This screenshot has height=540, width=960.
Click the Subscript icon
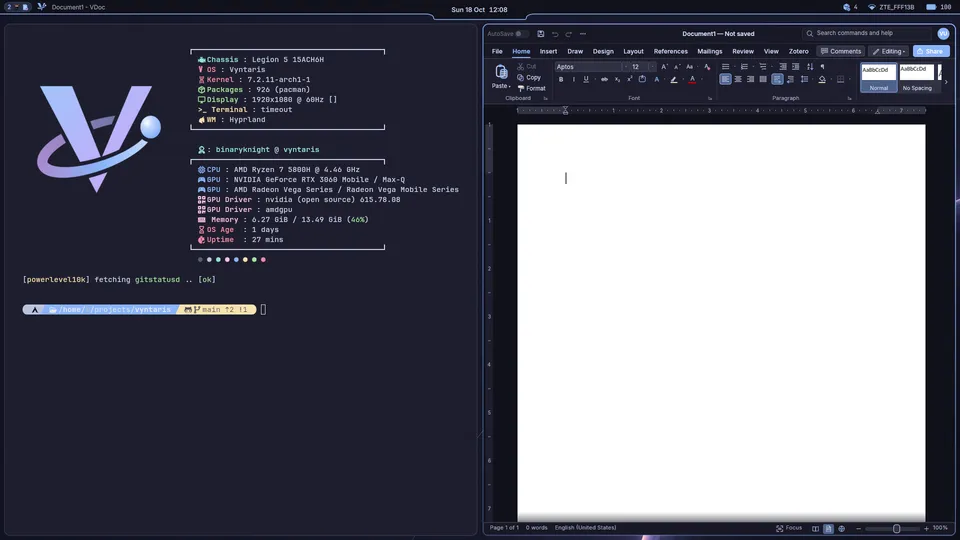pyautogui.click(x=617, y=80)
